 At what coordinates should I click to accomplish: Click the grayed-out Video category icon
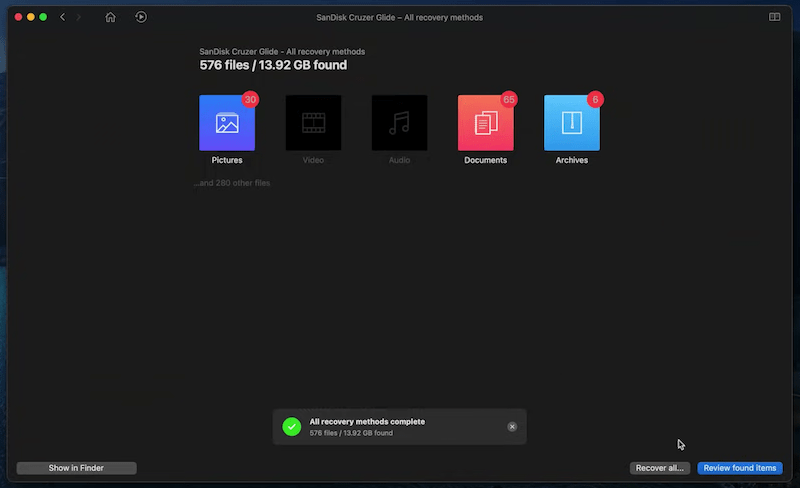pos(313,123)
